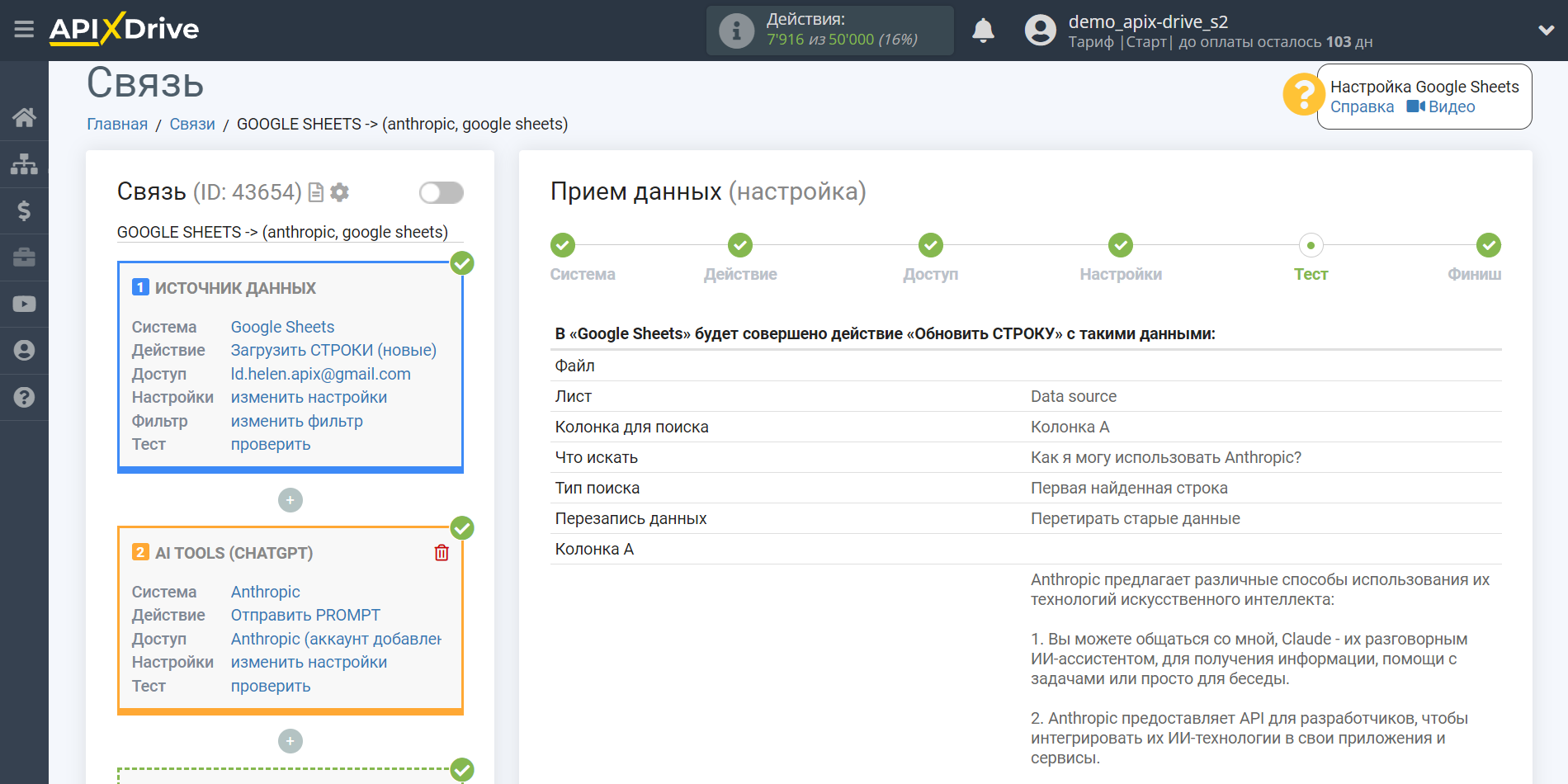Go to the Система step
The image size is (1568, 784).
point(563,245)
